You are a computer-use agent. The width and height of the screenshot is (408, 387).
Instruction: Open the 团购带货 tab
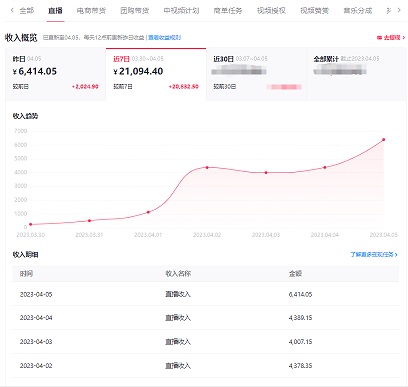click(135, 11)
